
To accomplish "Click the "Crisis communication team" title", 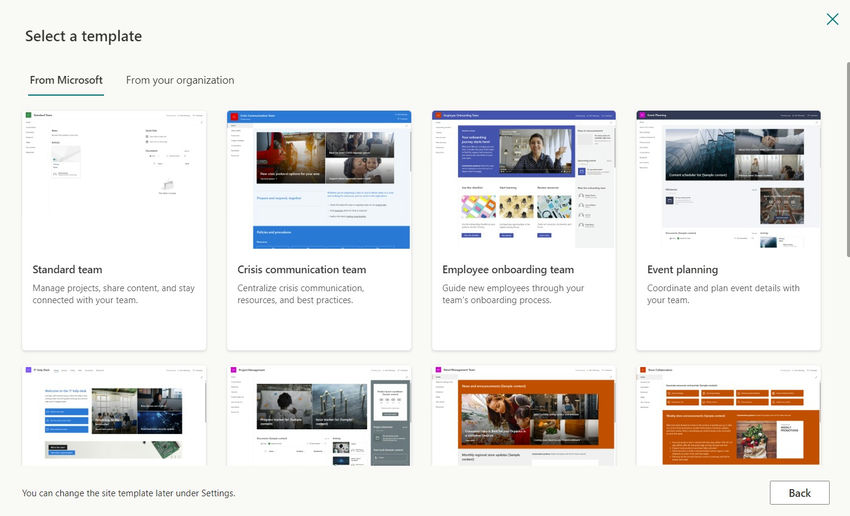I will point(301,269).
